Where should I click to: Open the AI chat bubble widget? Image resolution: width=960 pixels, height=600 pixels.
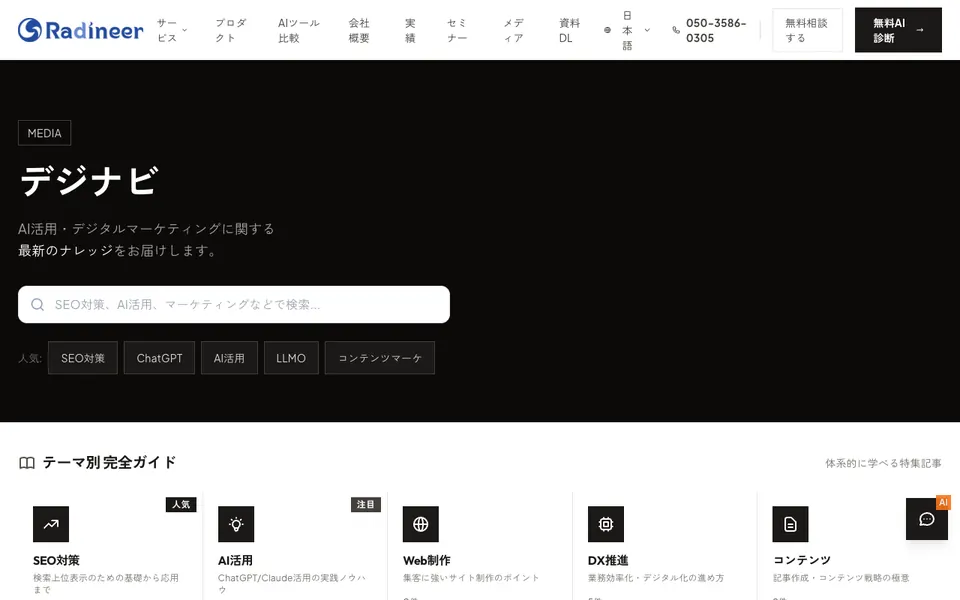click(927, 519)
